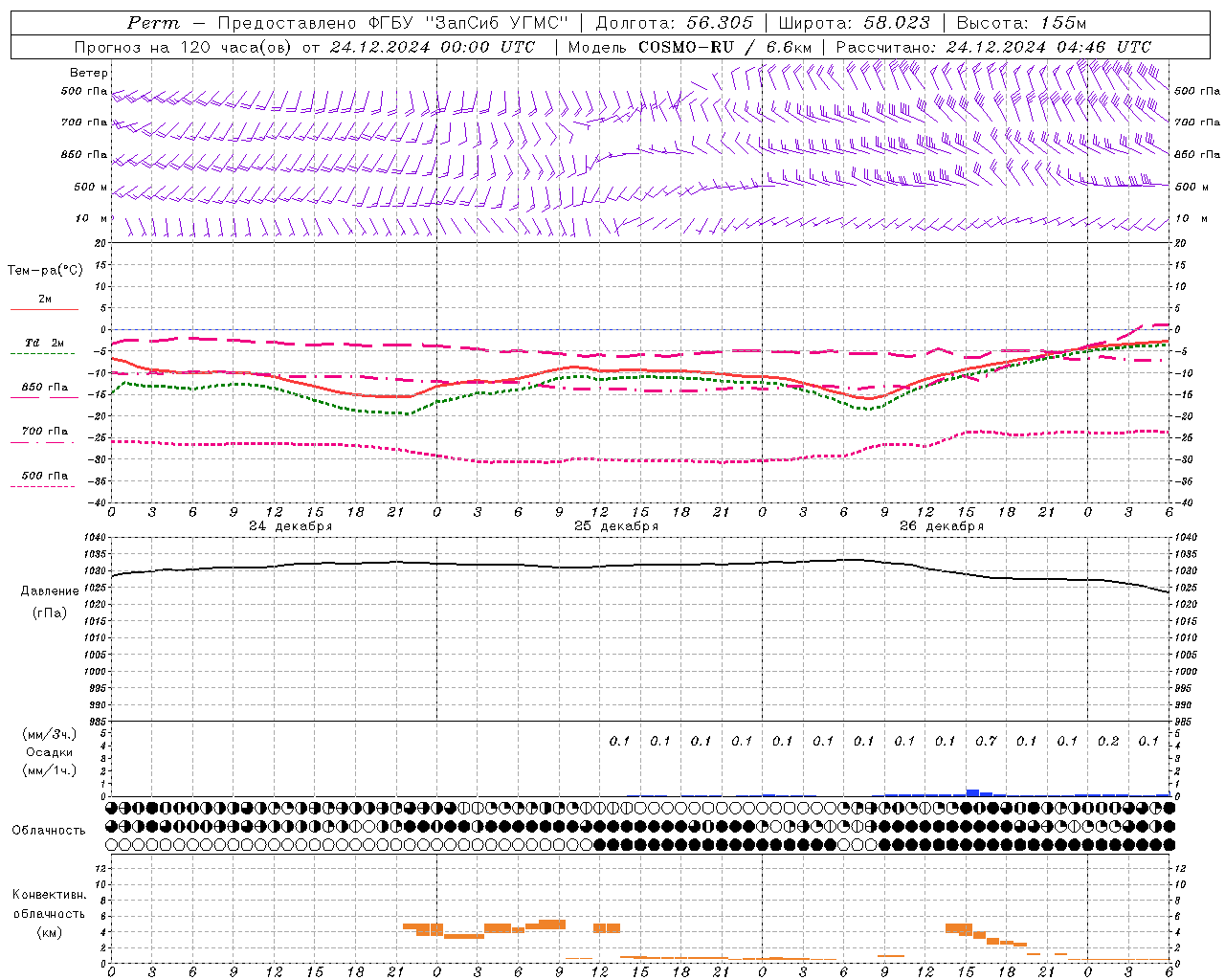Click the "(гПа)" unit under Давление
Screen dimensions: 1225x980
pyautogui.click(x=50, y=612)
